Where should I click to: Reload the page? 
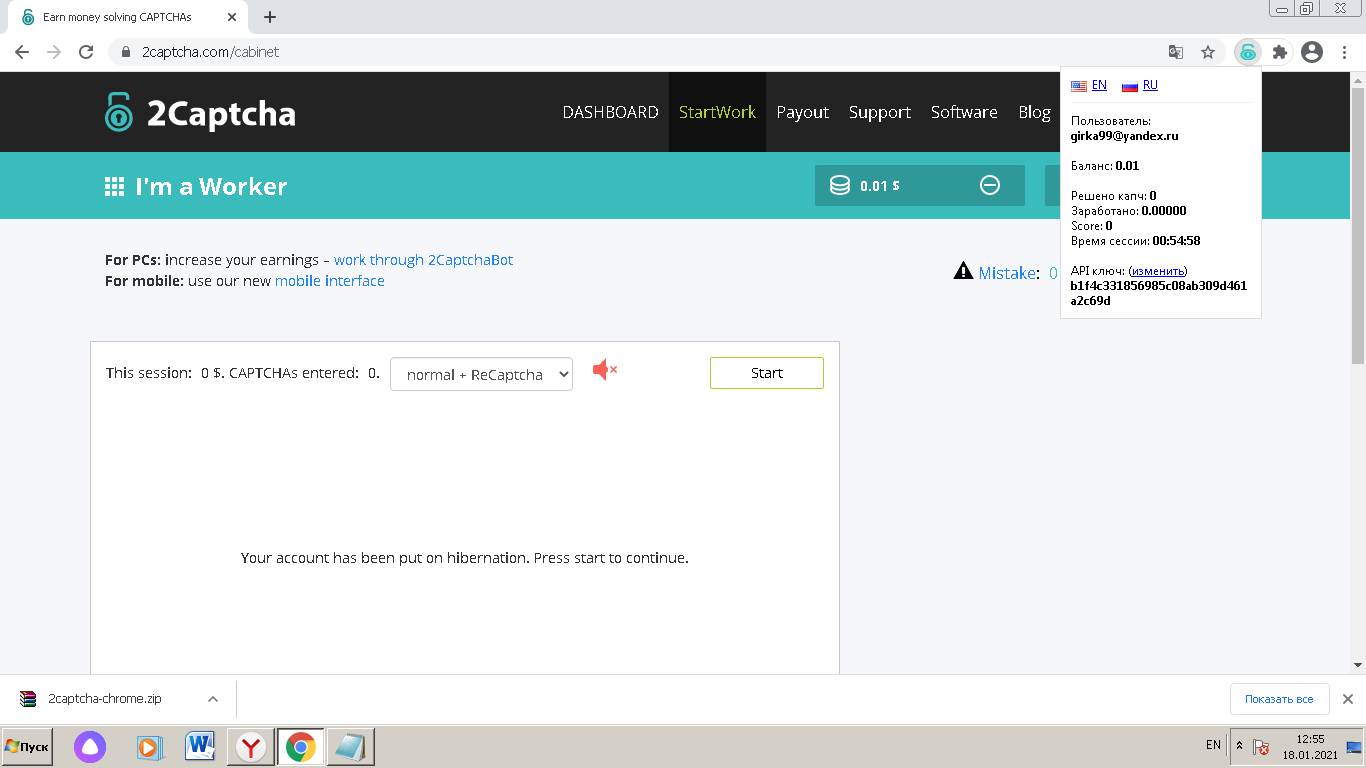coord(86,52)
